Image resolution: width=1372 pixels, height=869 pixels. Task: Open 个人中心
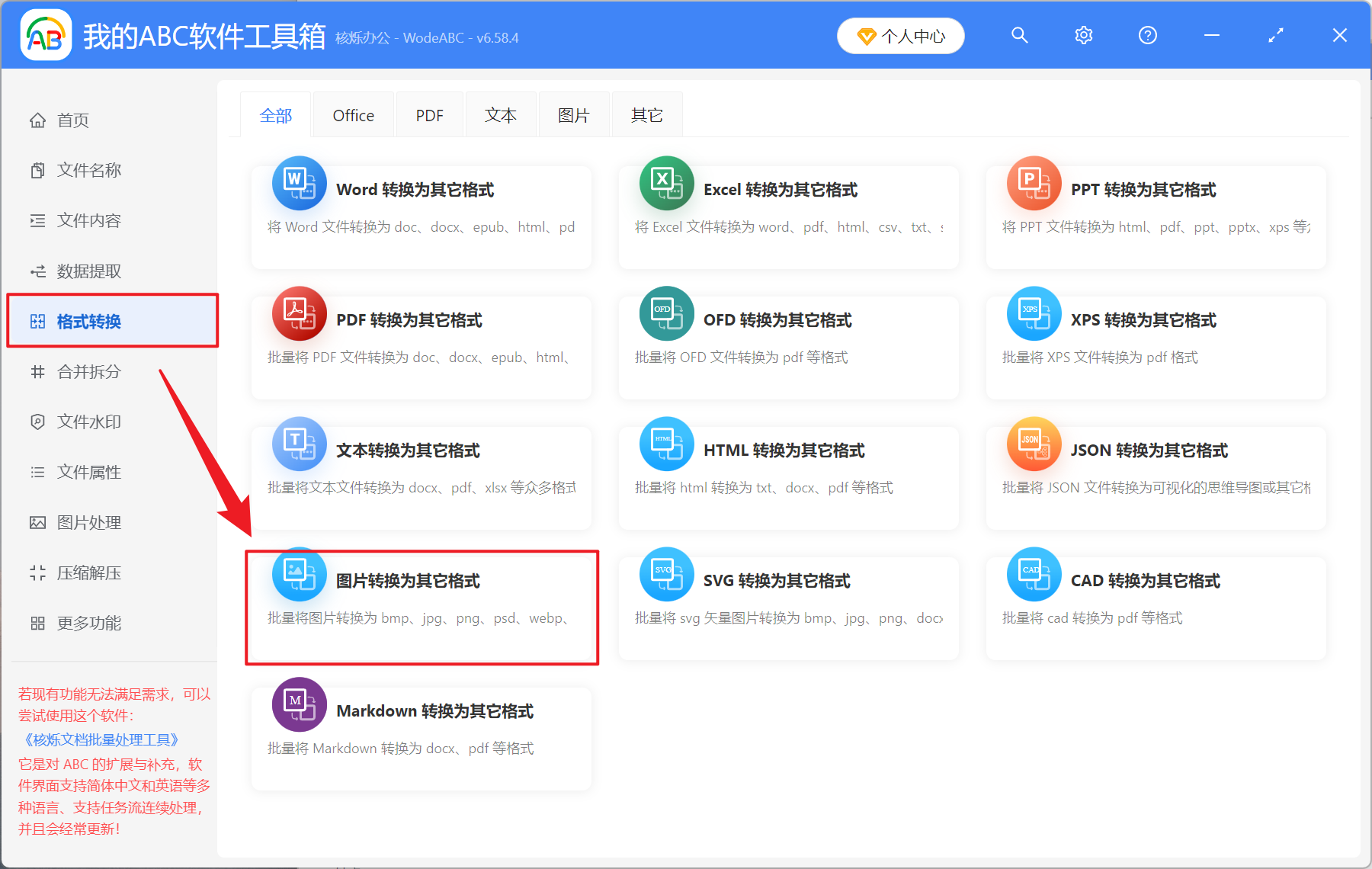(x=900, y=35)
